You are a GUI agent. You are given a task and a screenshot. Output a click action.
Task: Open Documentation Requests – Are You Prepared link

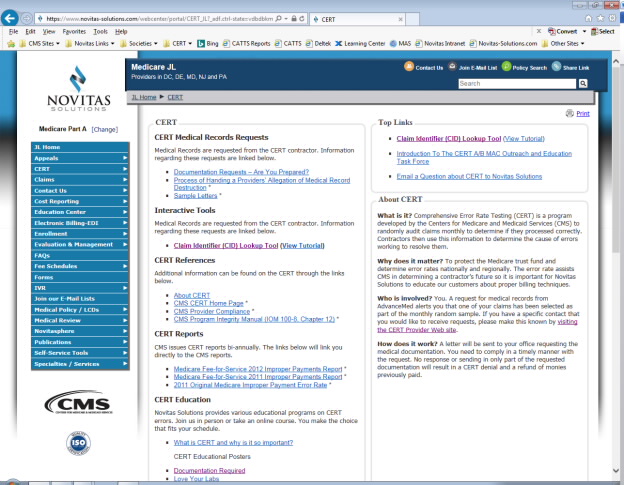(241, 172)
